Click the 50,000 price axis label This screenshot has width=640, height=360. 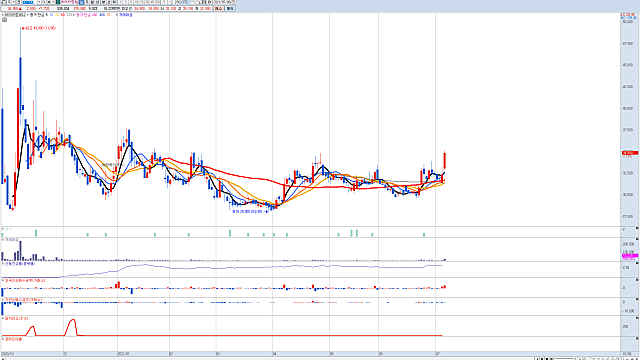click(x=628, y=22)
